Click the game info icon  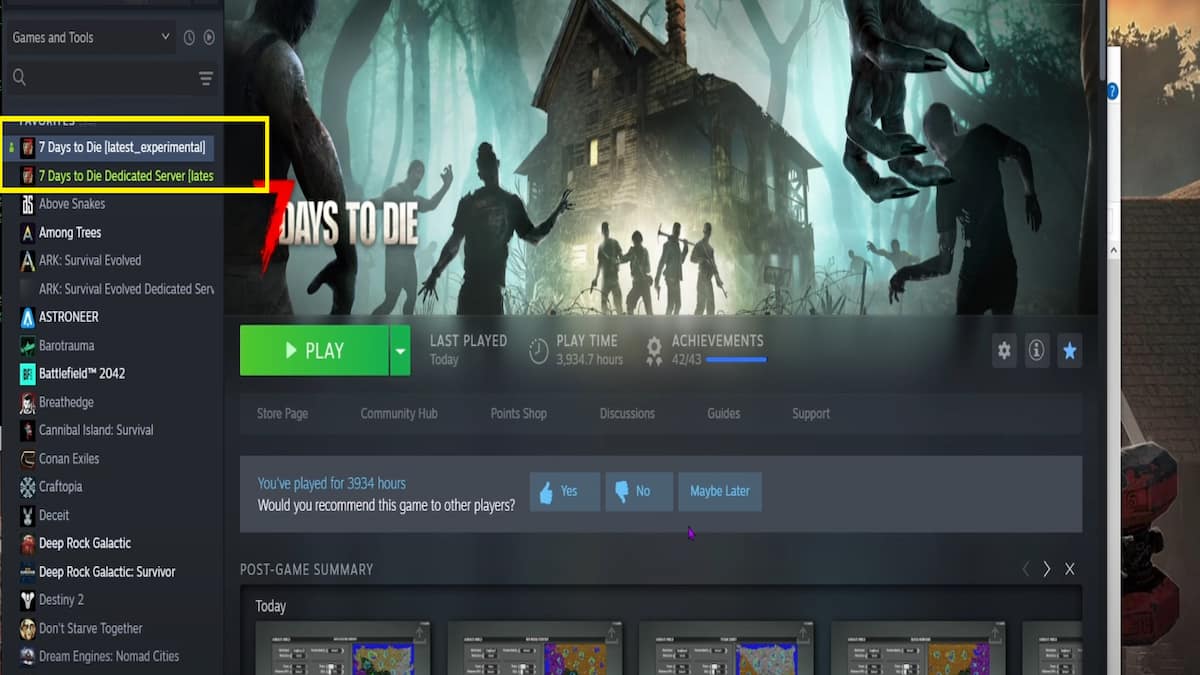(x=1037, y=351)
